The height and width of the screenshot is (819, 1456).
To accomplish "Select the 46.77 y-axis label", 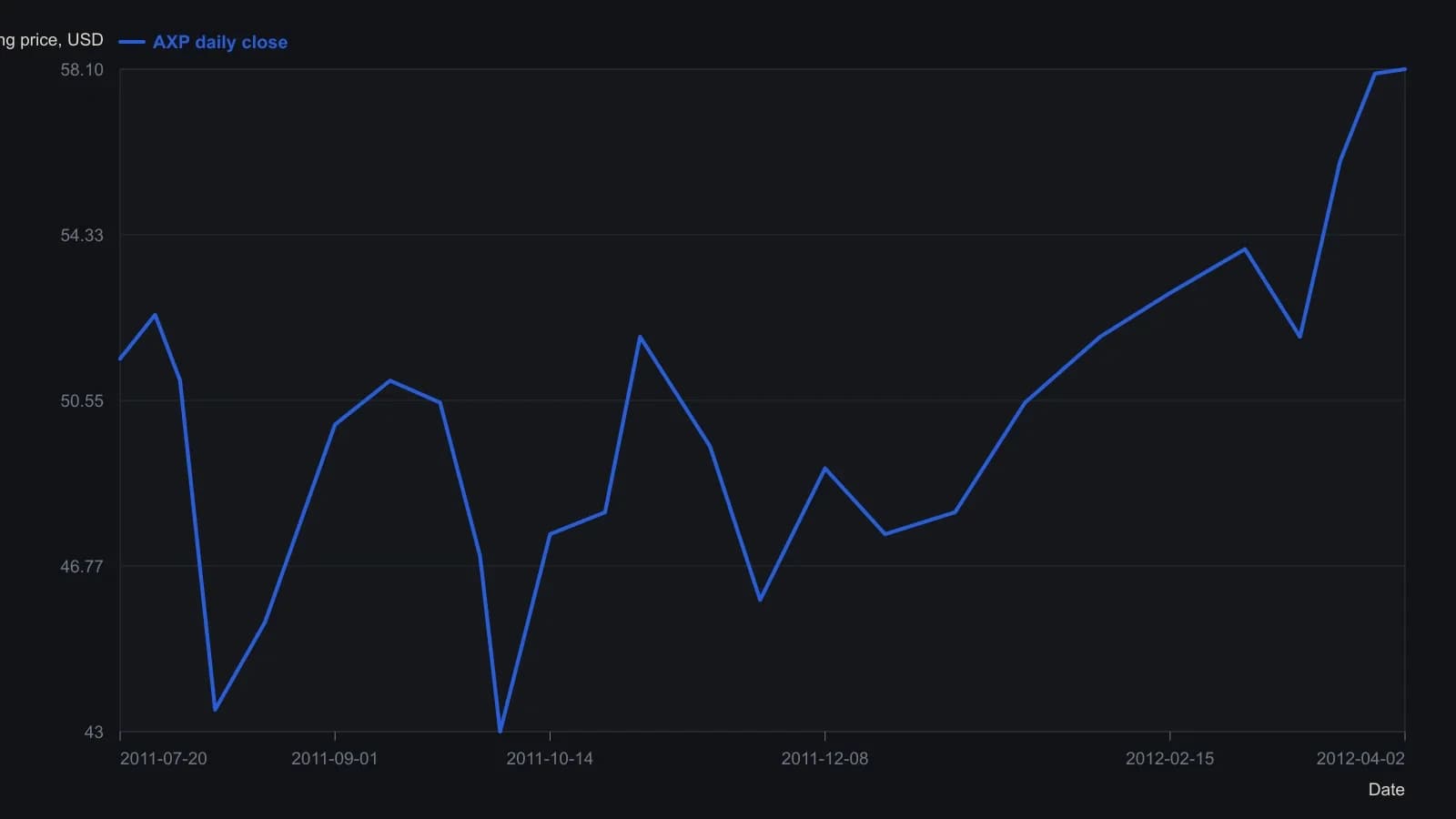I will coord(82,567).
